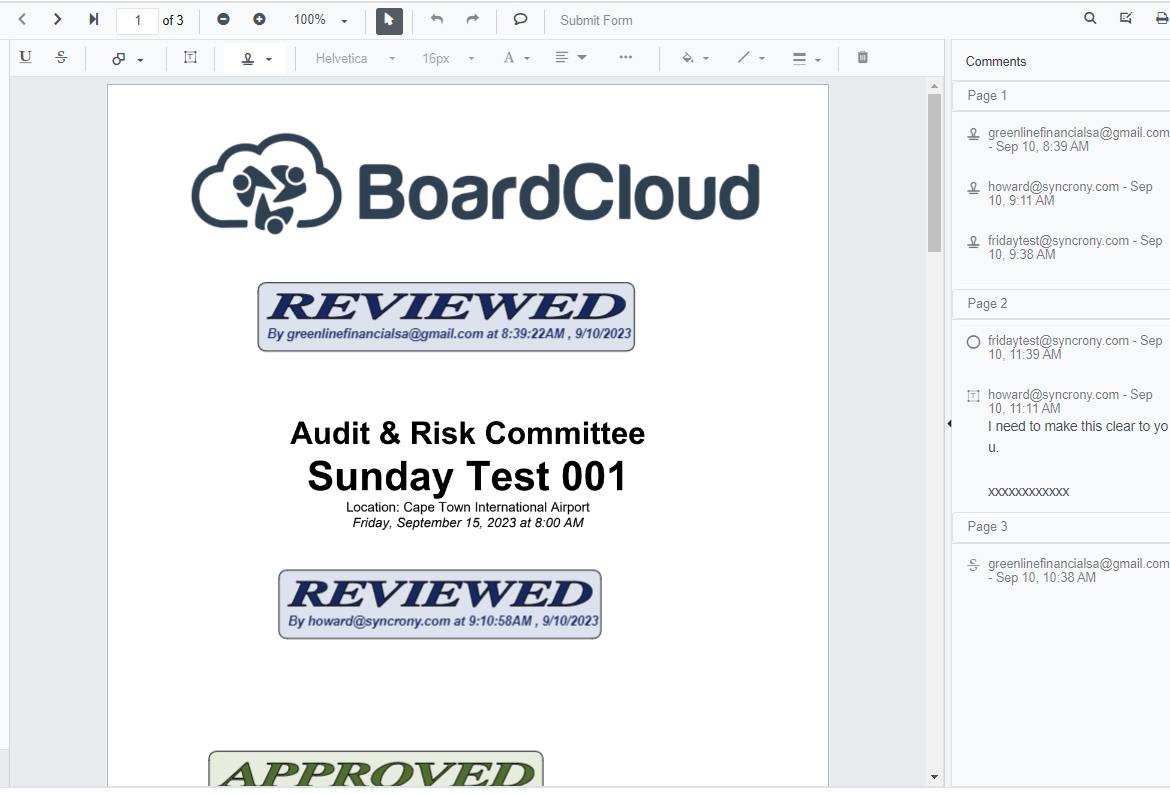Open the shapes annotation dropdown

(127, 58)
